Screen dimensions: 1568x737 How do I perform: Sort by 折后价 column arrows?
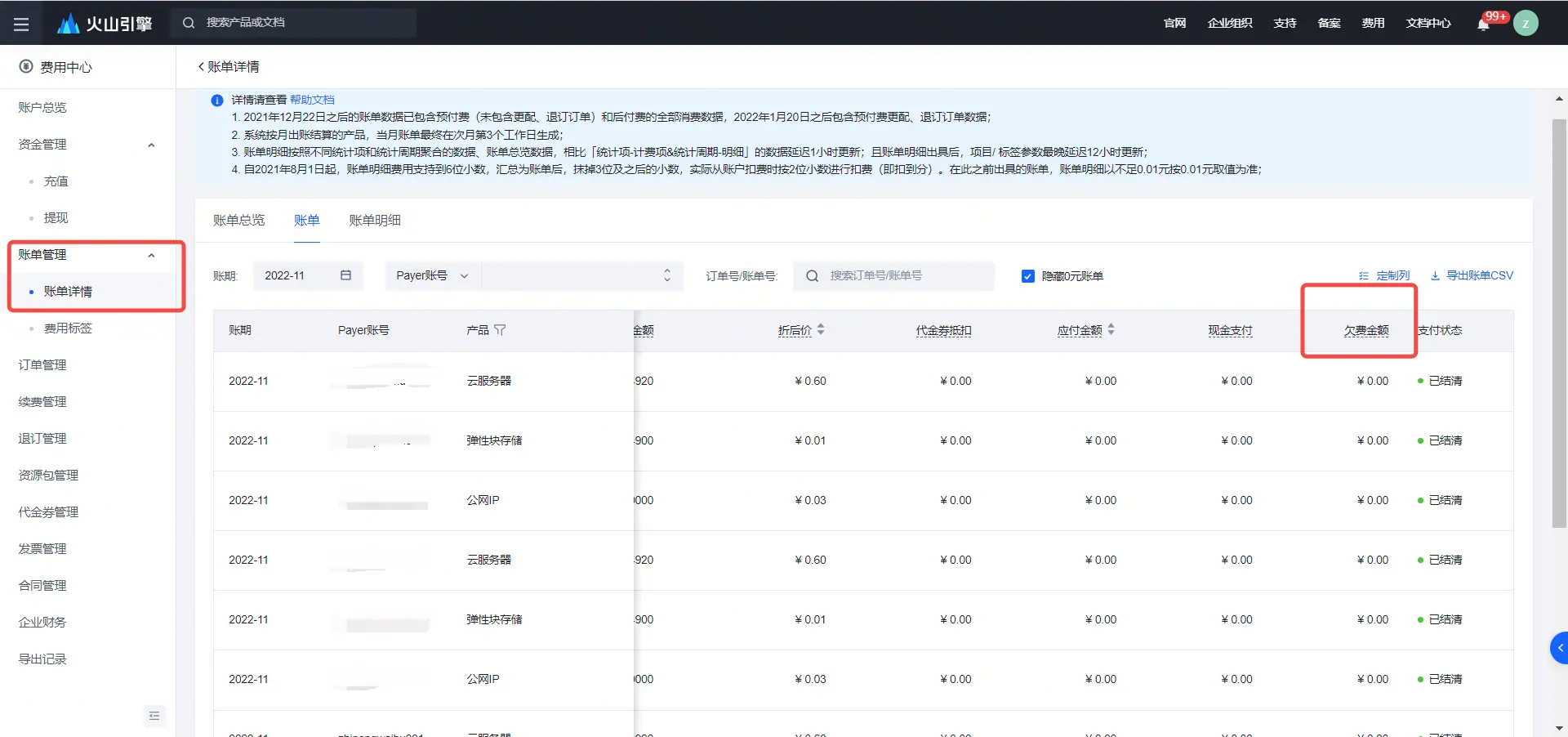coord(821,329)
